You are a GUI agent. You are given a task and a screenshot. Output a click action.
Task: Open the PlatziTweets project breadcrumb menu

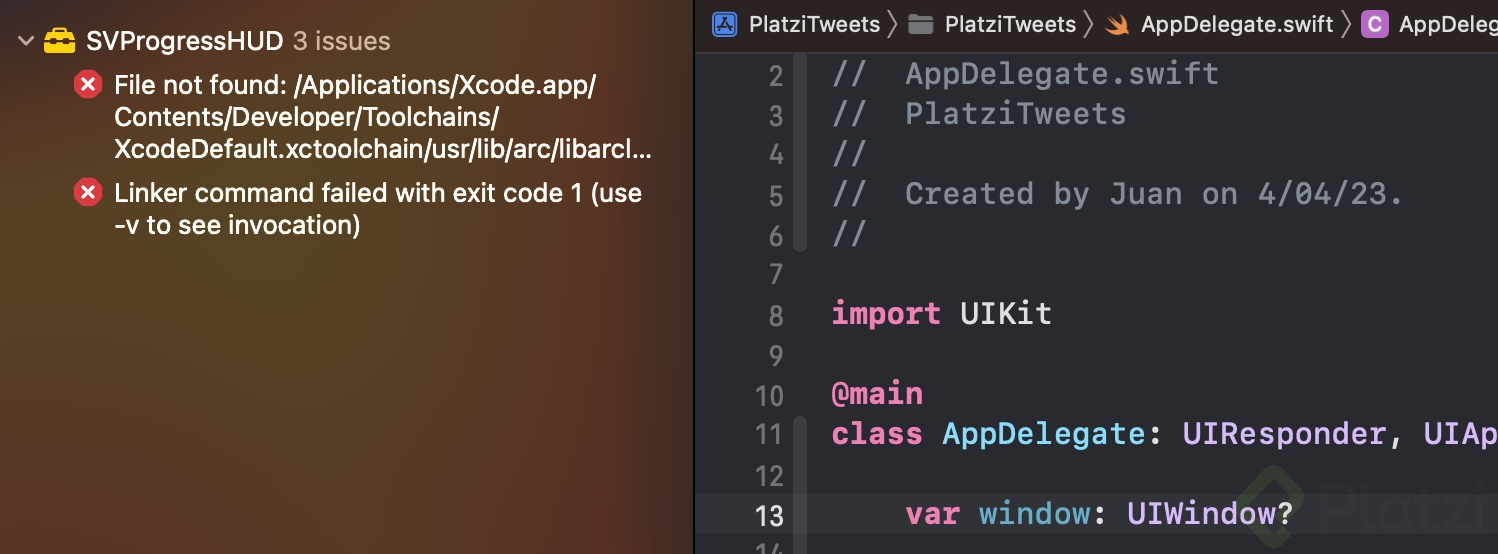[x=814, y=24]
